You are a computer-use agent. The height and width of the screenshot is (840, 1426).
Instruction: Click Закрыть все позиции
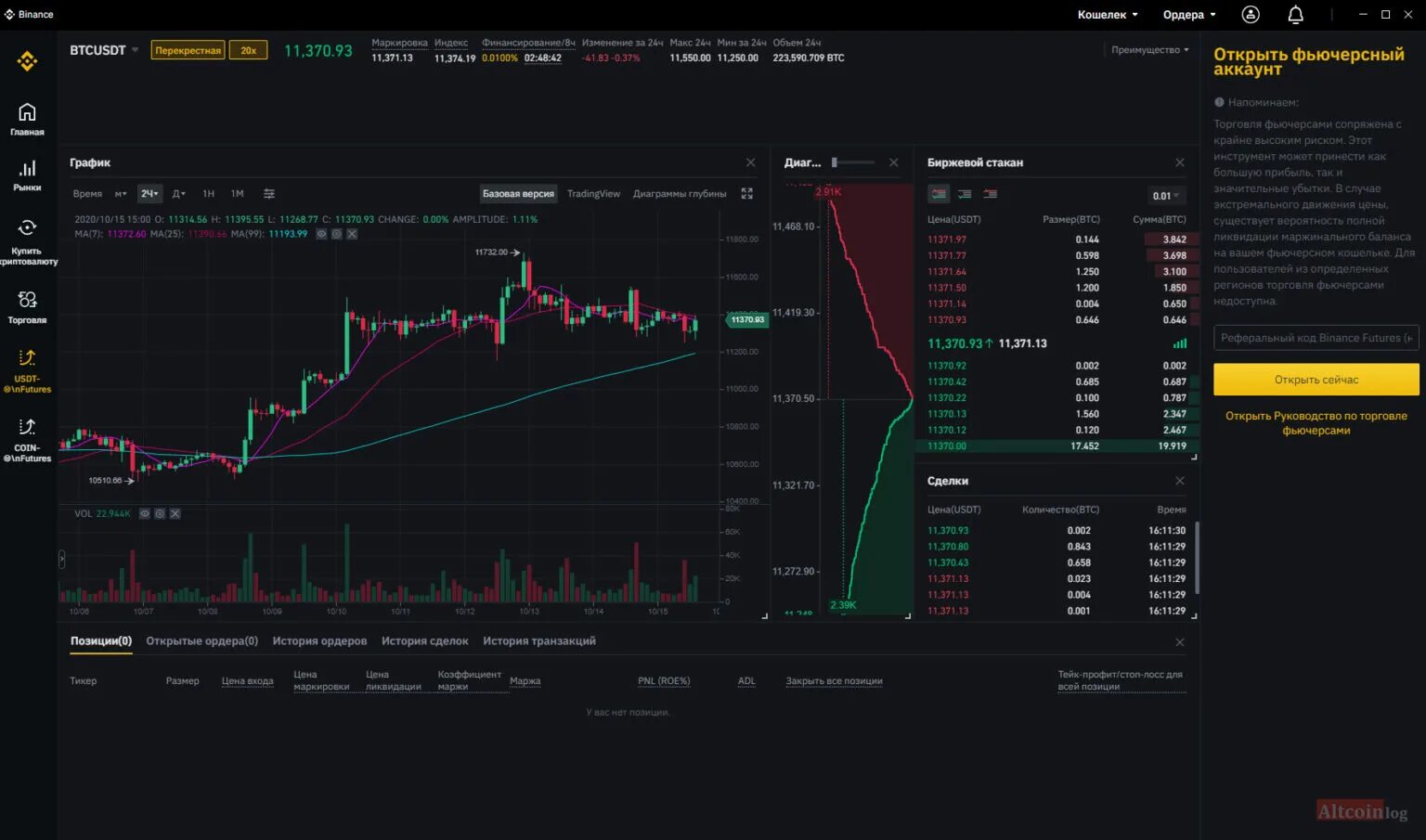coord(834,681)
